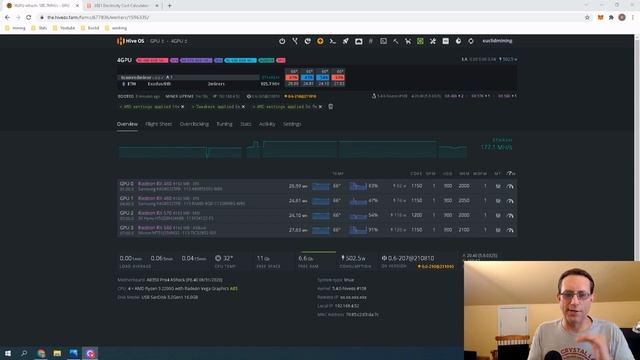Screen dimensions: 640x360
Task: Click the power icon in Hive OS toolbar
Action: tap(282, 41)
